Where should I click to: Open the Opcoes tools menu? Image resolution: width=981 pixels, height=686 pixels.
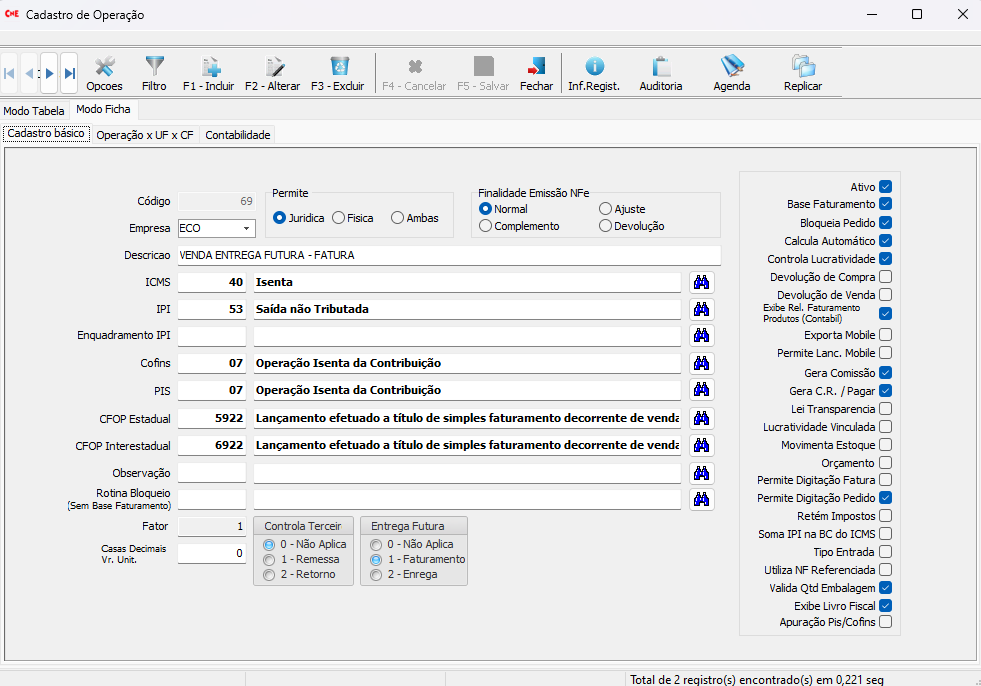(104, 74)
